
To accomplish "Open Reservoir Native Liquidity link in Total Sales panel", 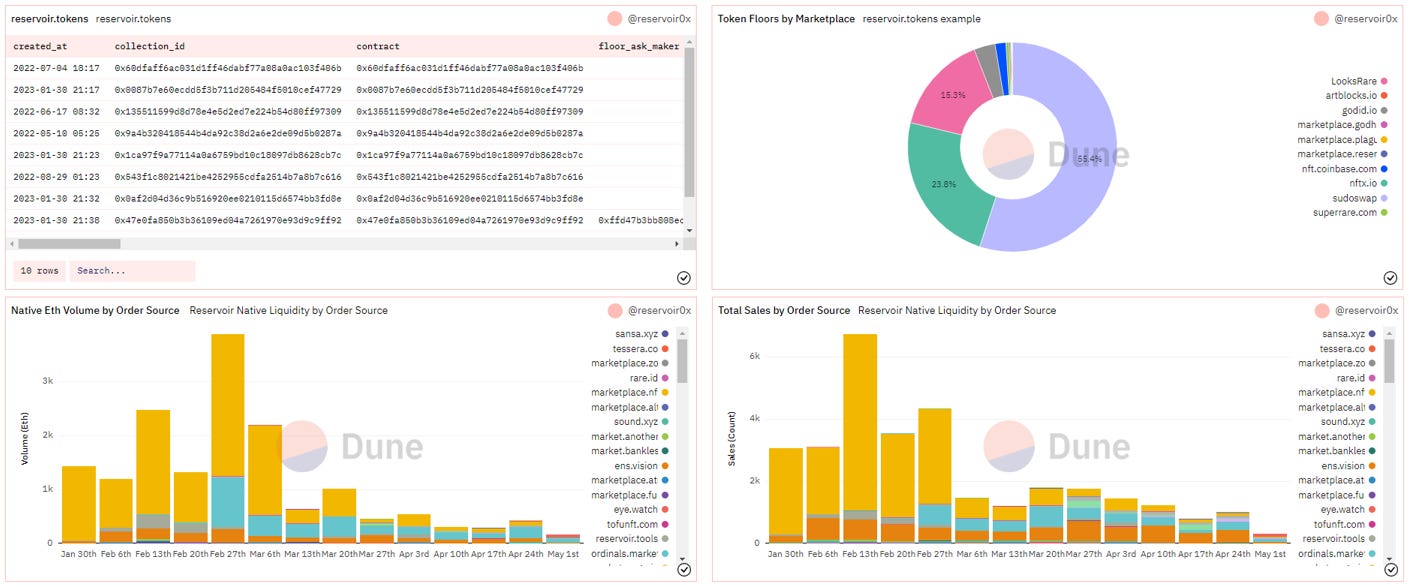I will pos(957,311).
